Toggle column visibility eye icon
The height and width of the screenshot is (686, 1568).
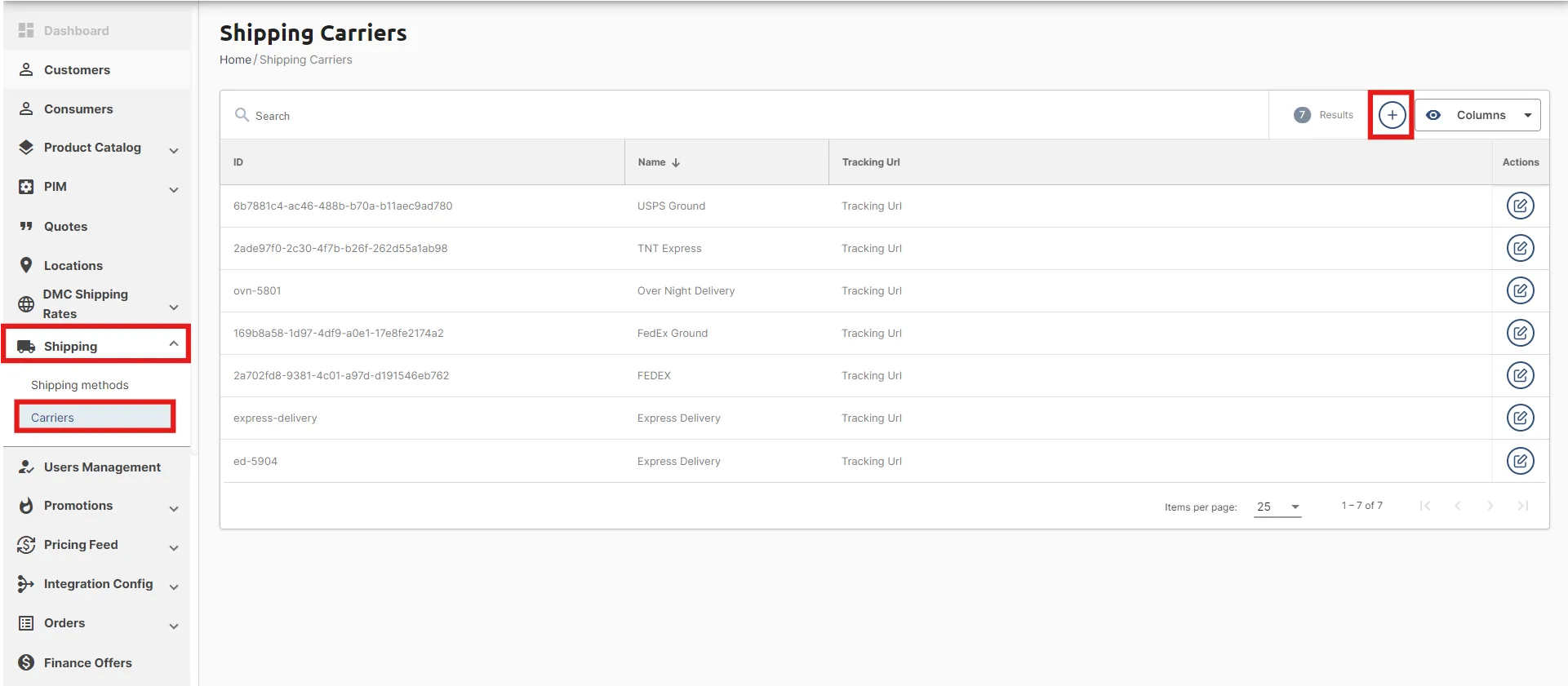click(1433, 115)
